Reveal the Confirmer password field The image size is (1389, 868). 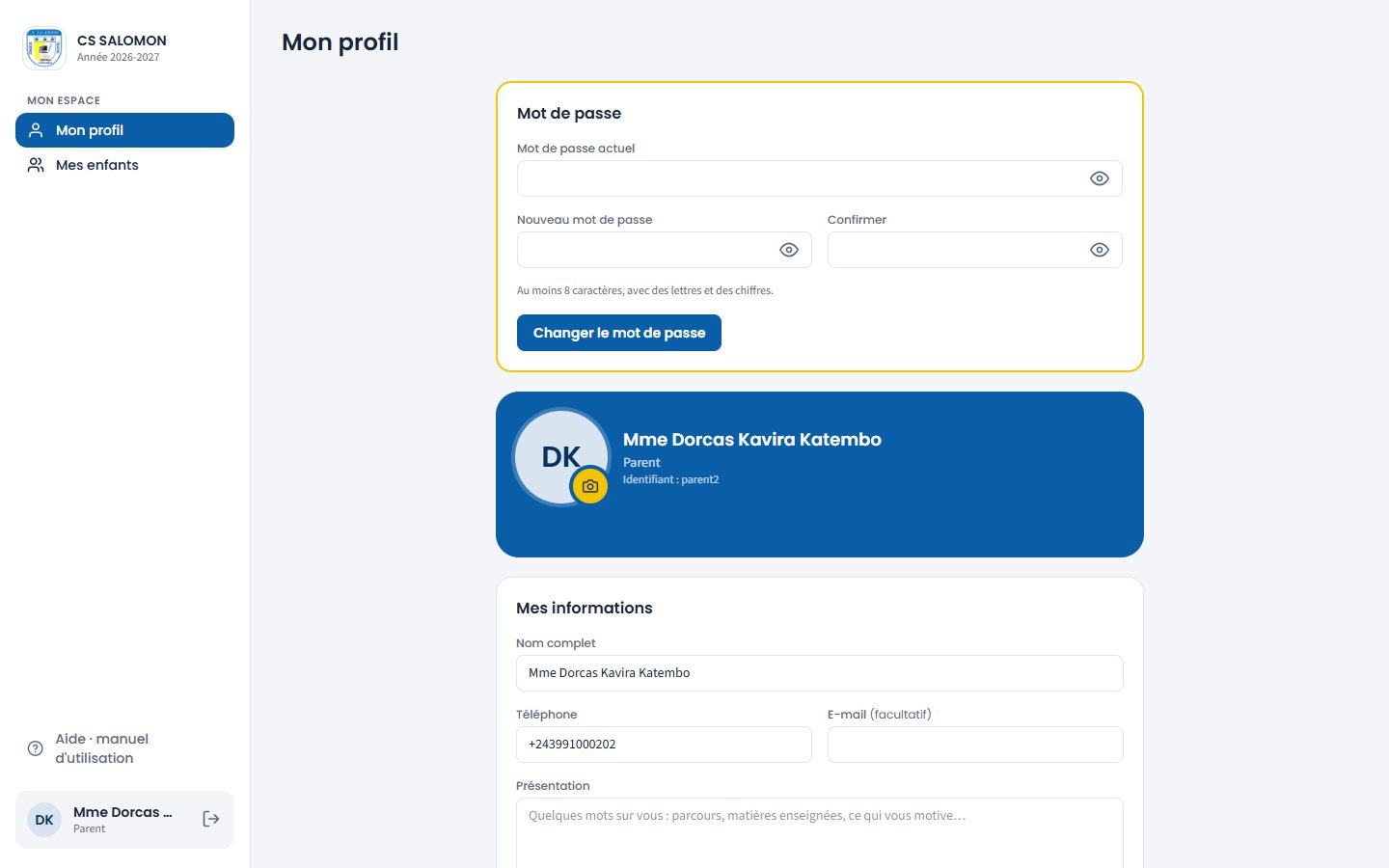coord(1100,250)
